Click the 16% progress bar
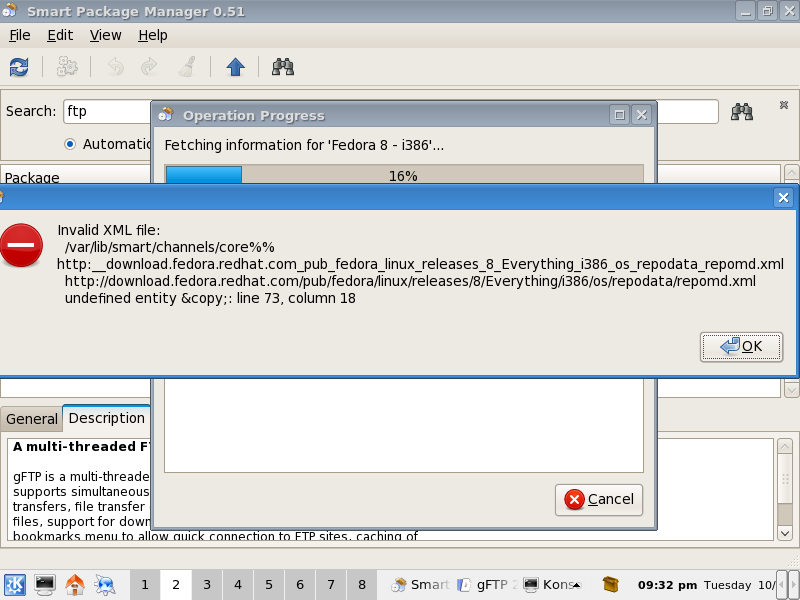800x600 pixels. pyautogui.click(x=404, y=174)
